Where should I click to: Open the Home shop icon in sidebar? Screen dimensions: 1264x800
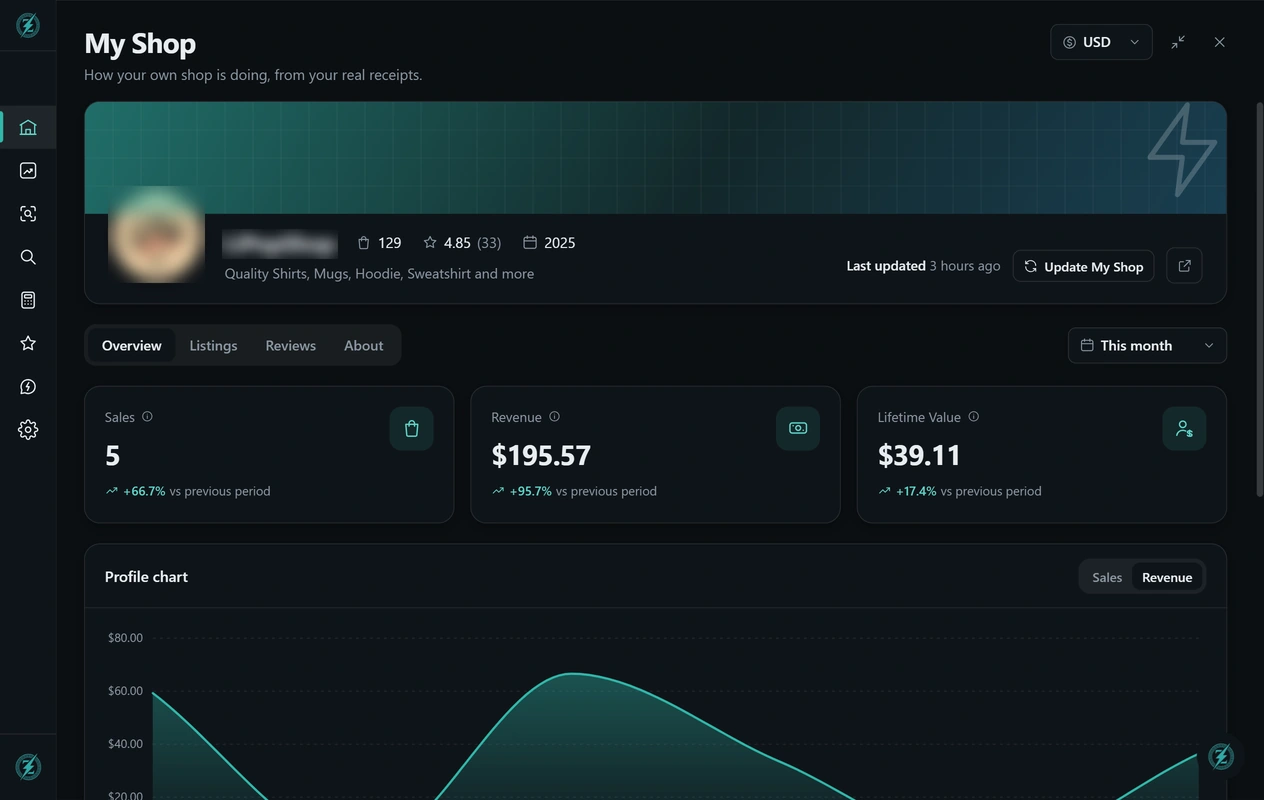tap(28, 127)
